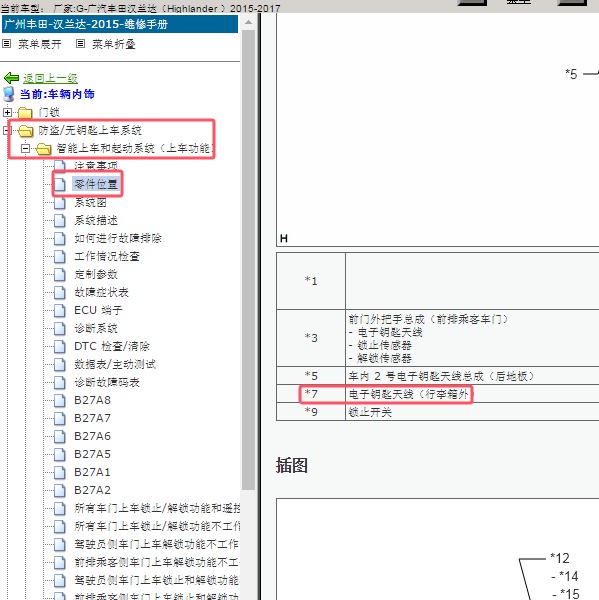Open 驾驶员侧车门上车解锁功能不工作 page
Image resolution: width=599 pixels, height=600 pixels.
[156, 544]
